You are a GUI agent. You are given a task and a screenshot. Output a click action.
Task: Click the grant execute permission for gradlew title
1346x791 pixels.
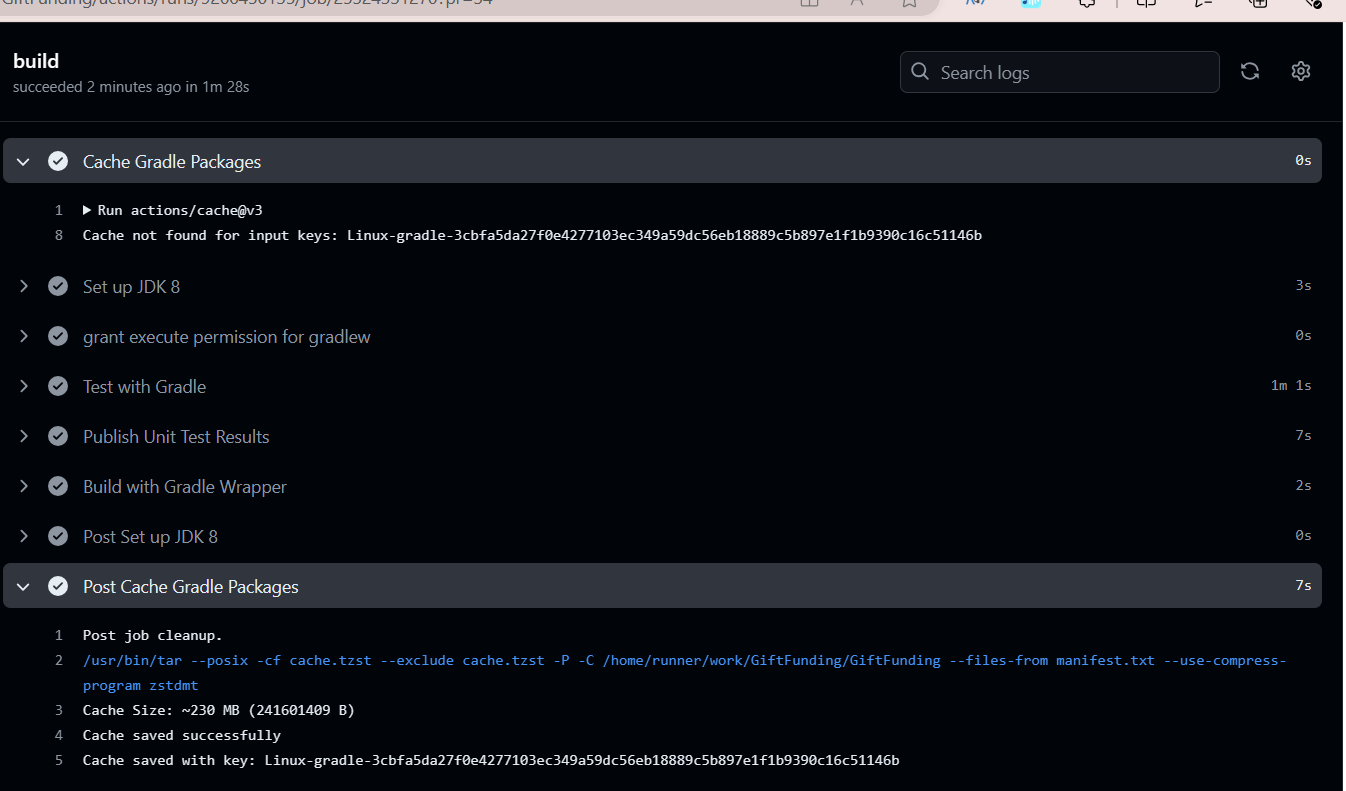(227, 337)
